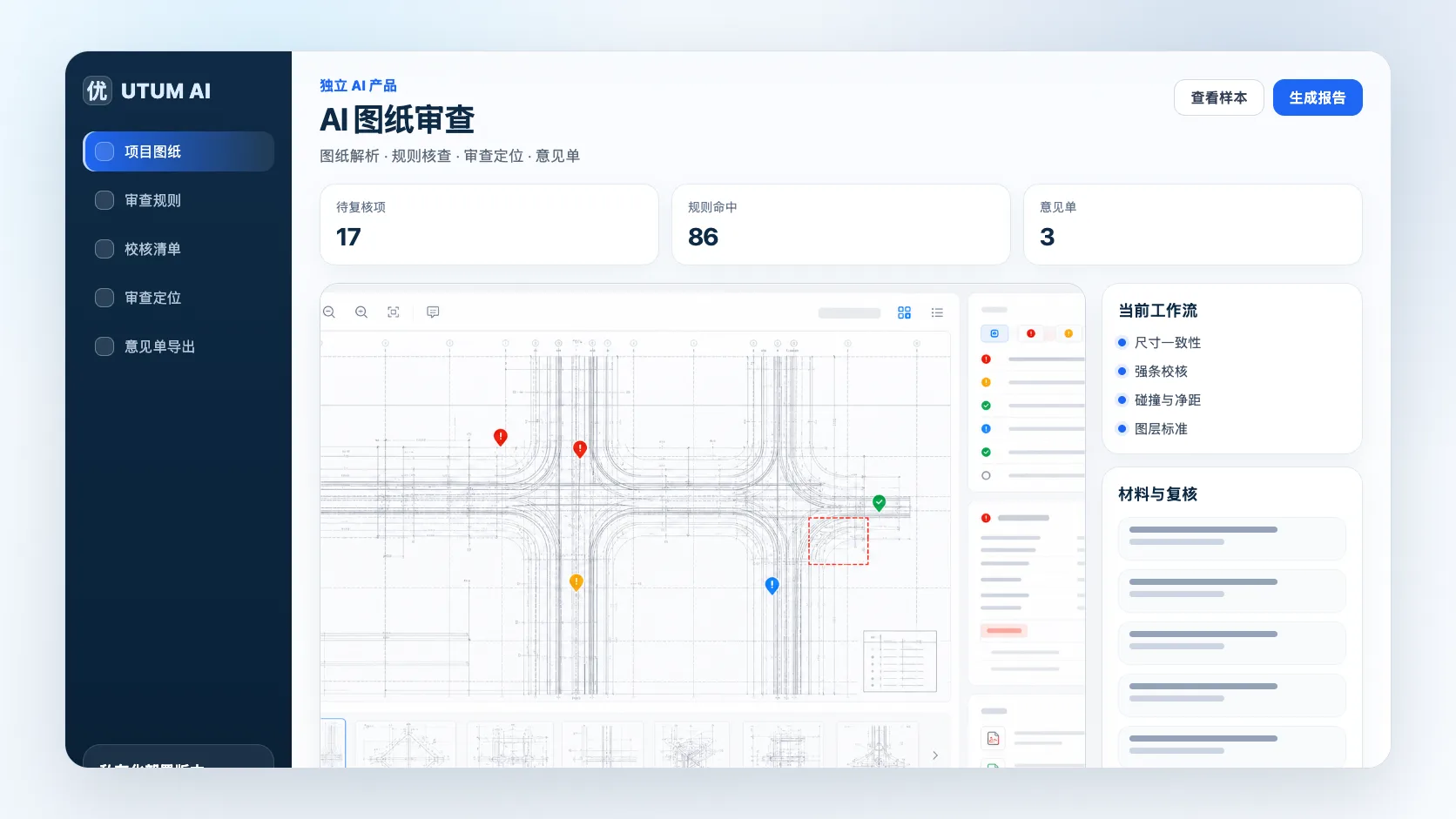Open the legend table on drawing
The image size is (1456, 819).
[x=900, y=661]
